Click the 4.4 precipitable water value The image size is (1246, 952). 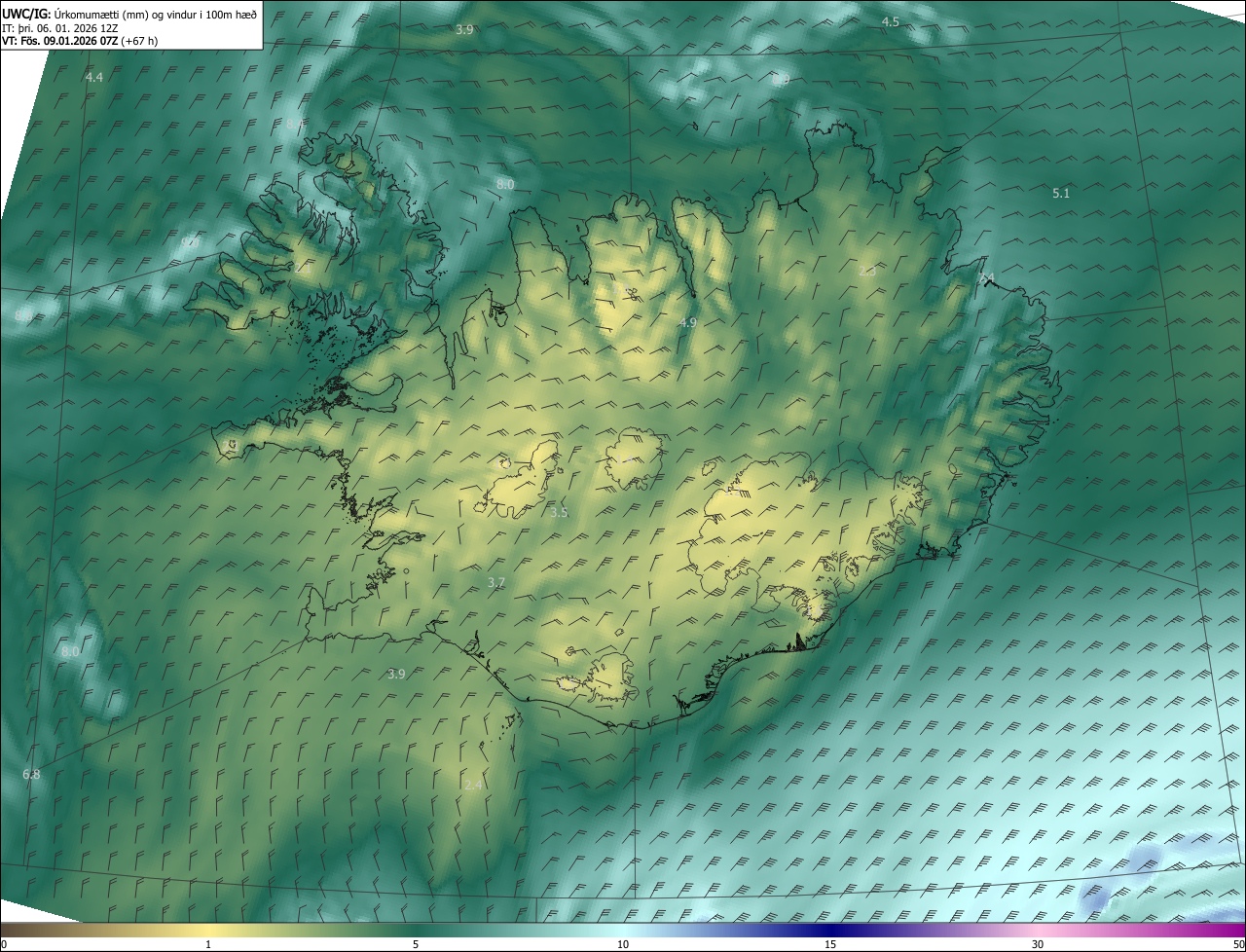point(94,77)
